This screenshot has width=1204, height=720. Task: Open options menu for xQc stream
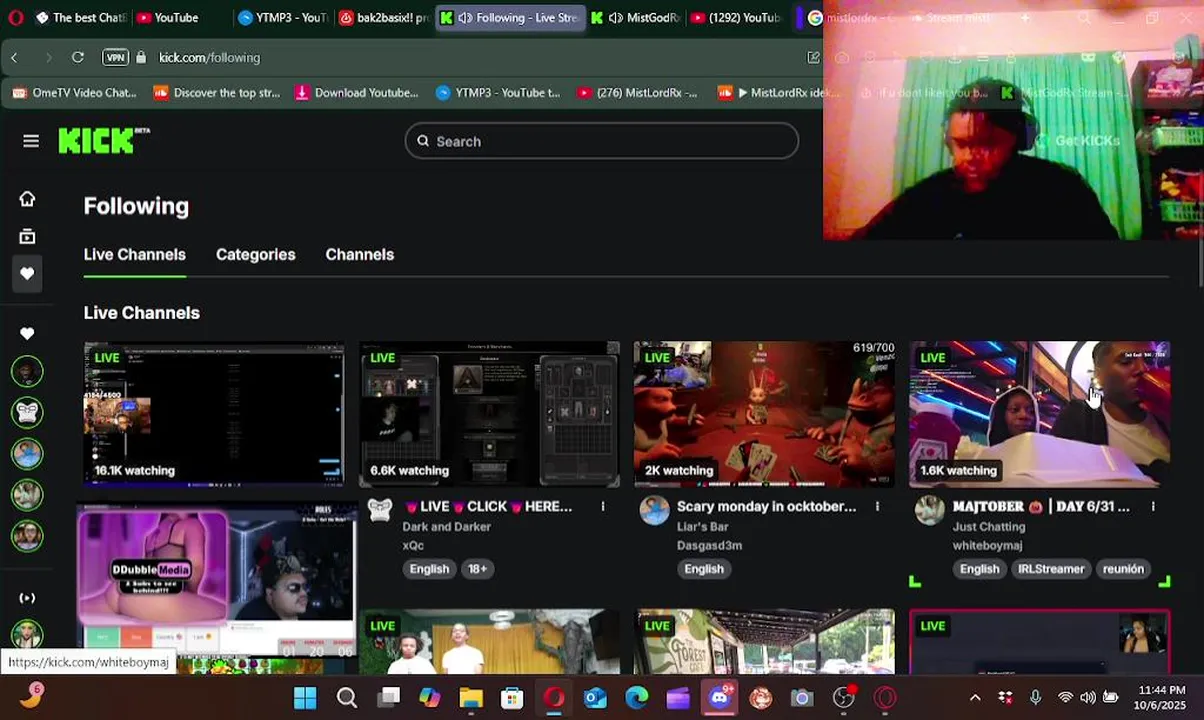click(603, 507)
